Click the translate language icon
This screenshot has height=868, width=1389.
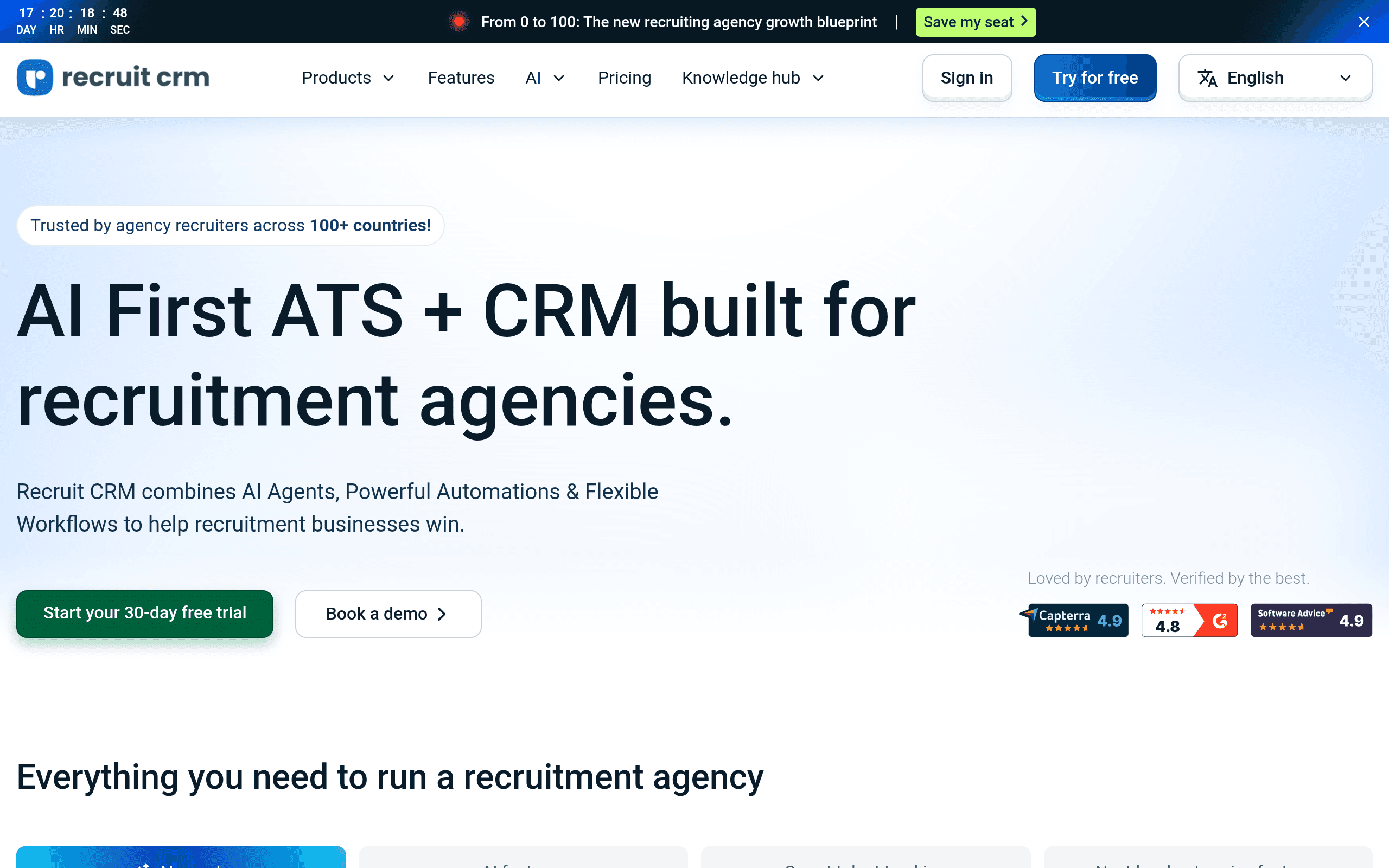click(1207, 78)
